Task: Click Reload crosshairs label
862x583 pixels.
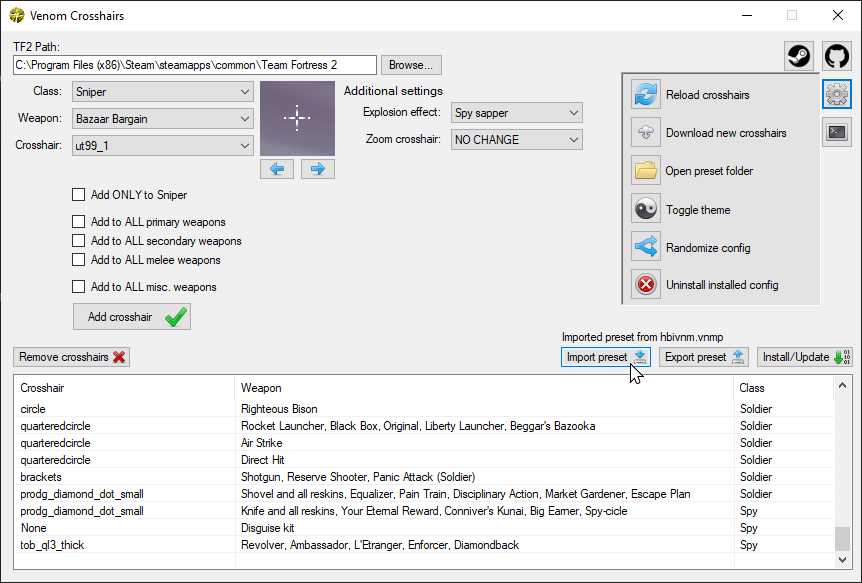Action: tap(708, 95)
